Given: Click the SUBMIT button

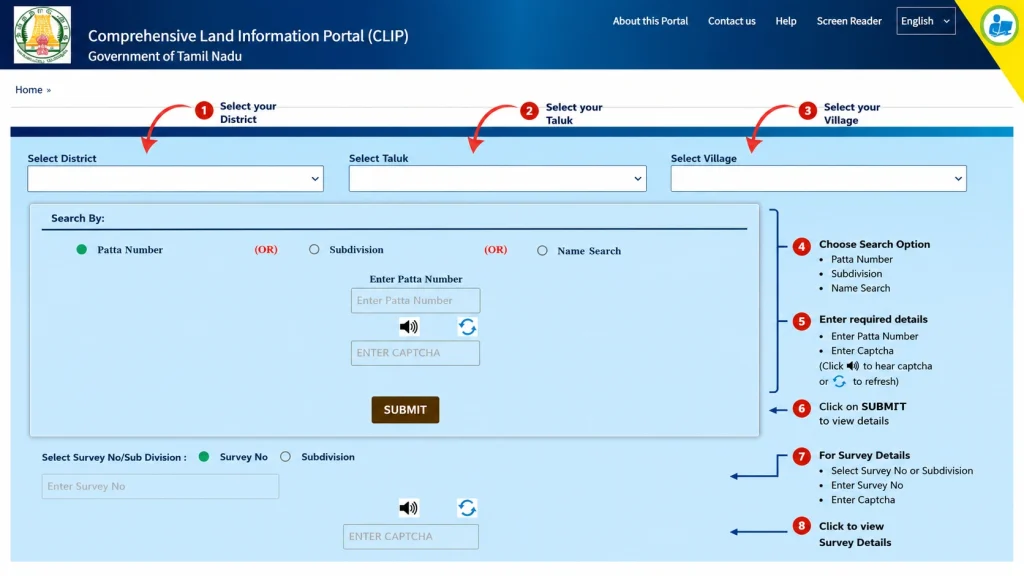Looking at the screenshot, I should pos(406,409).
